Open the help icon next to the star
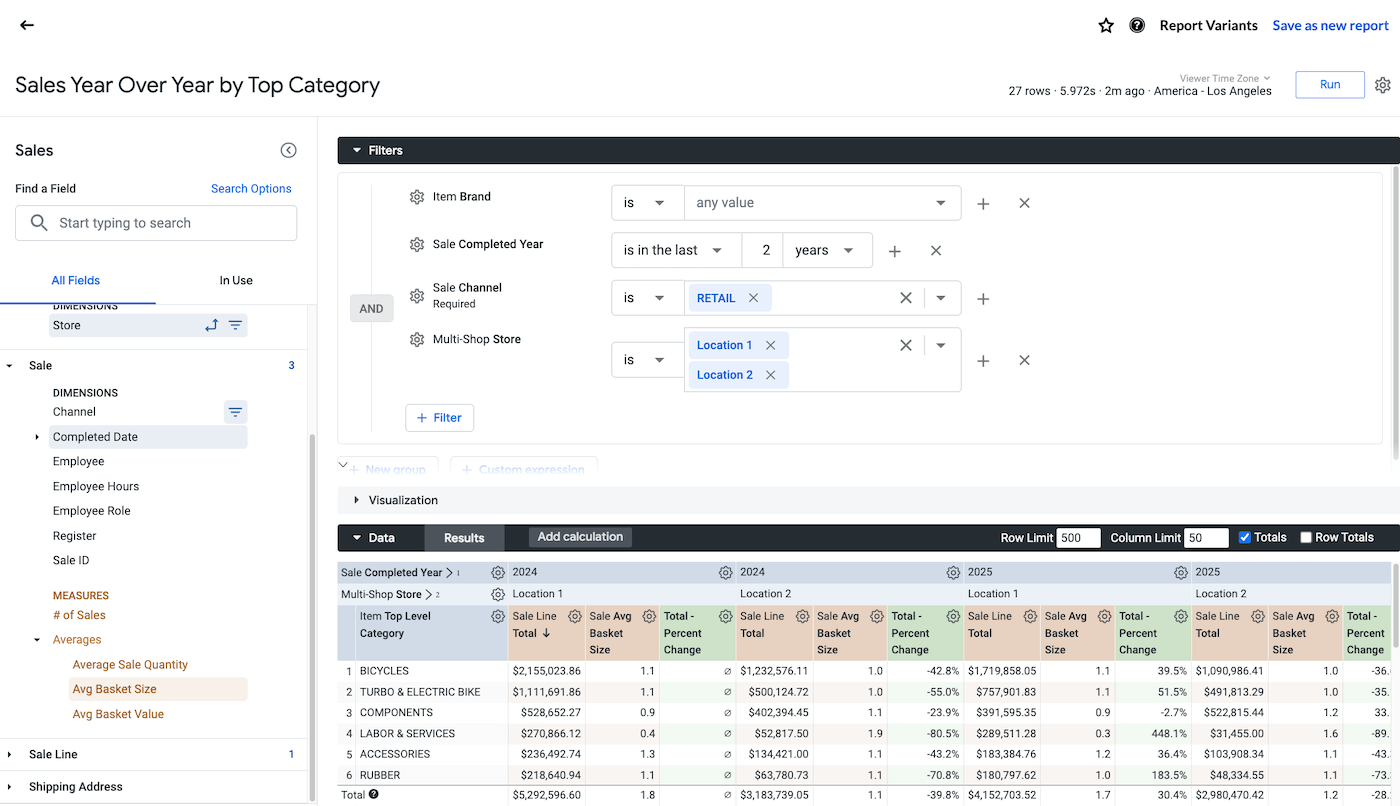The height and width of the screenshot is (806, 1400). coord(1138,25)
